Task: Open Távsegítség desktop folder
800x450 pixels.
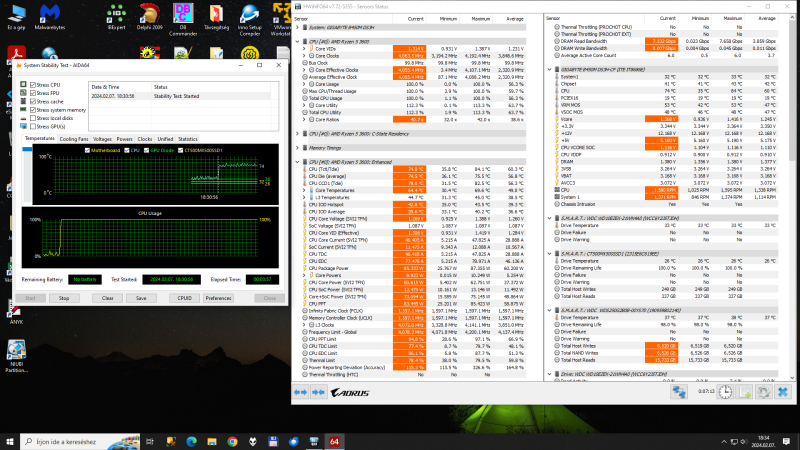Action: pyautogui.click(x=216, y=17)
